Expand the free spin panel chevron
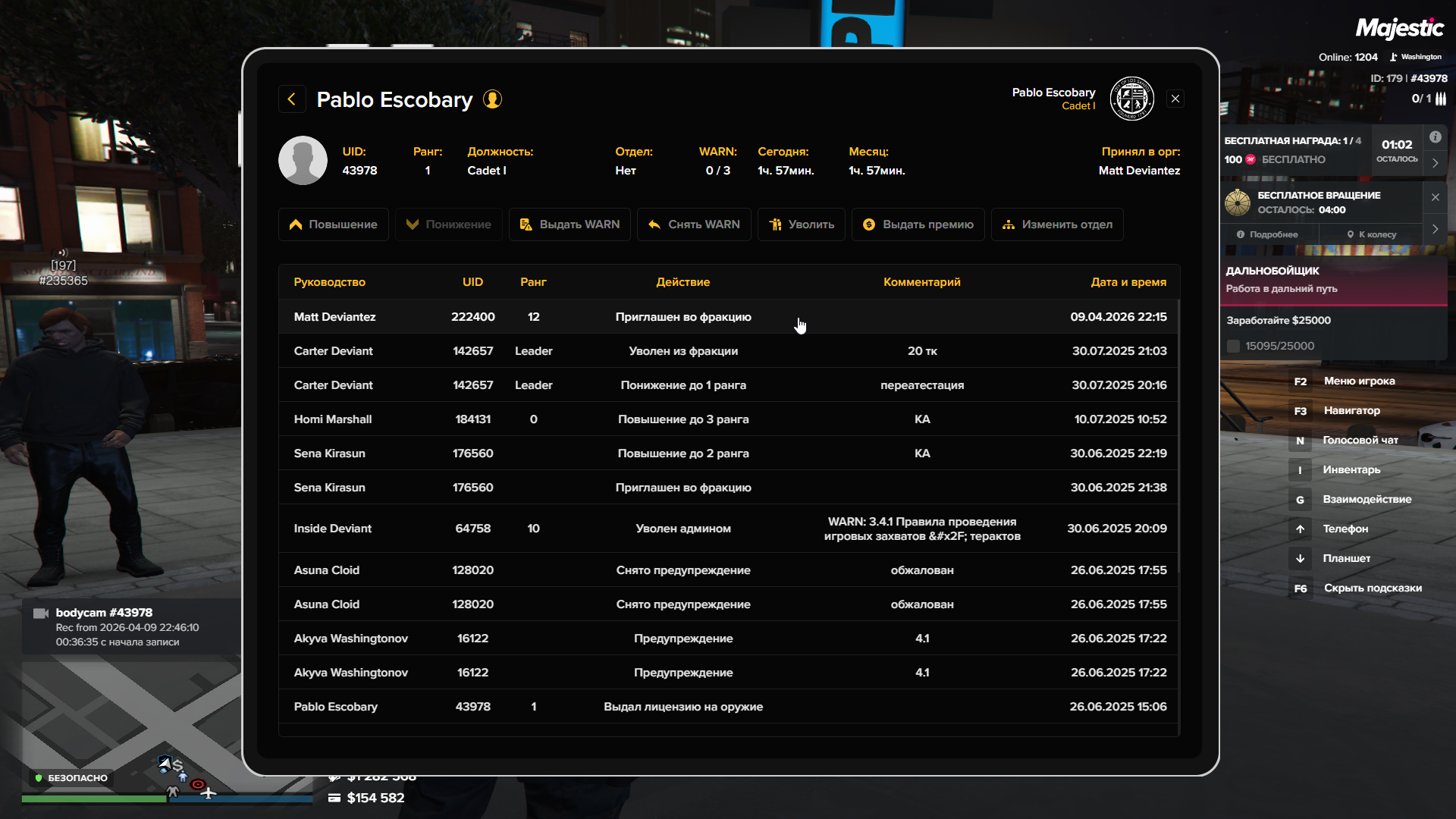 (x=1435, y=229)
